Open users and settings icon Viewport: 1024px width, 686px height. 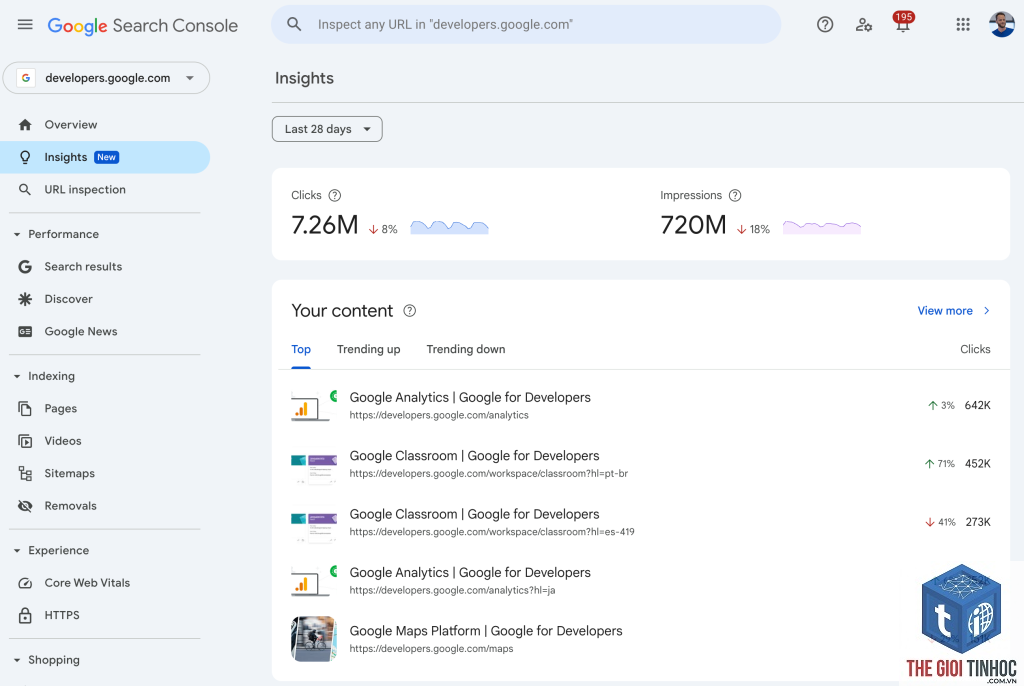pos(863,25)
